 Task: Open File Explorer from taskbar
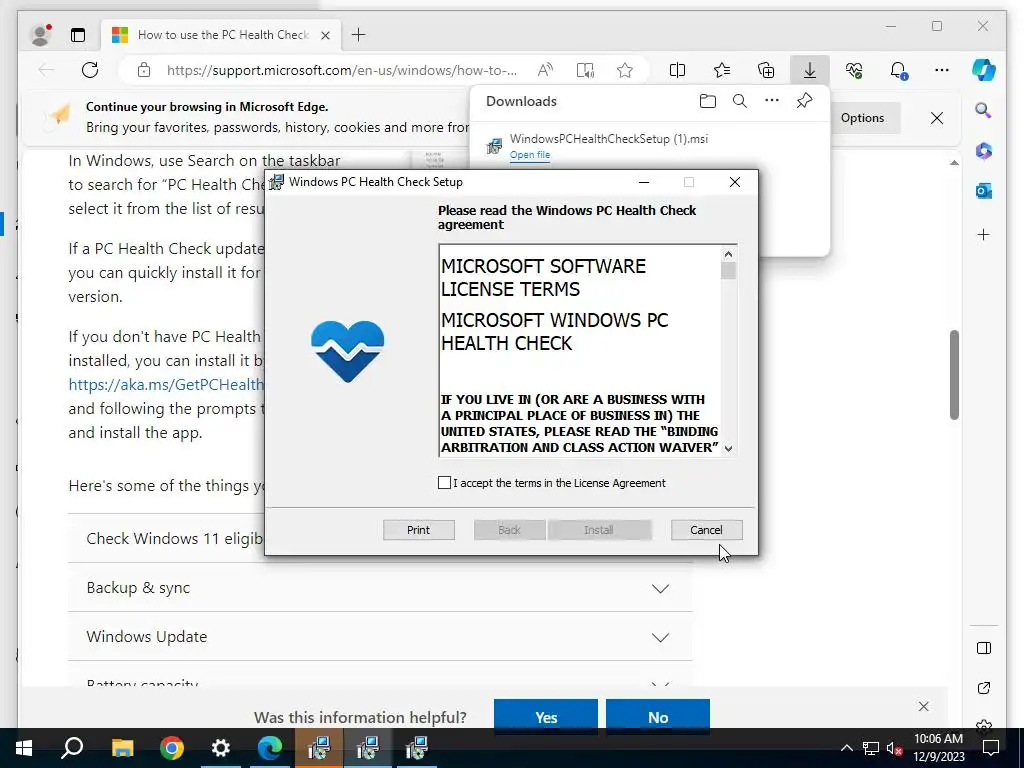pos(122,748)
